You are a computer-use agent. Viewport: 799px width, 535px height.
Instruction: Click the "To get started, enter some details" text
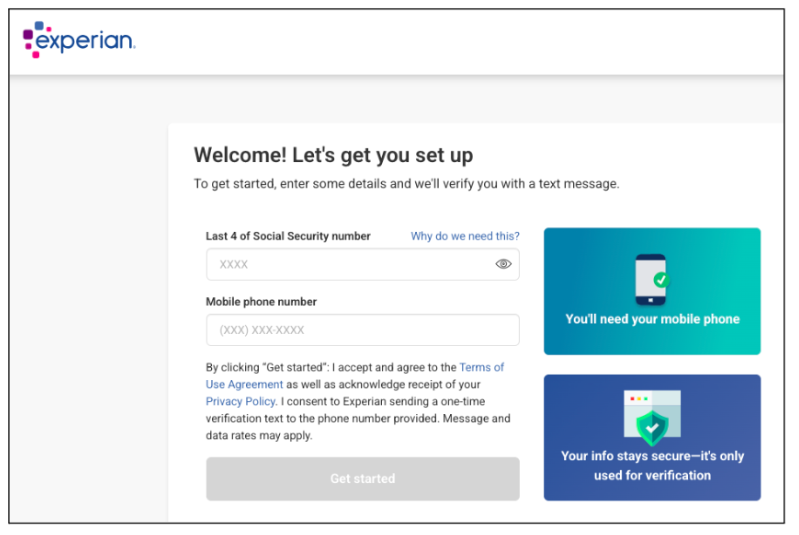pyautogui.click(x=406, y=183)
